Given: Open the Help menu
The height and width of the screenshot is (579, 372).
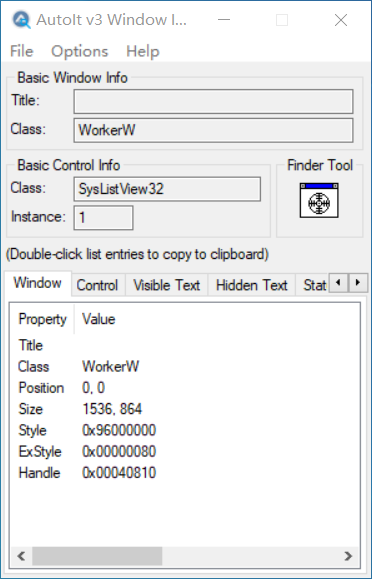Looking at the screenshot, I should [x=143, y=51].
